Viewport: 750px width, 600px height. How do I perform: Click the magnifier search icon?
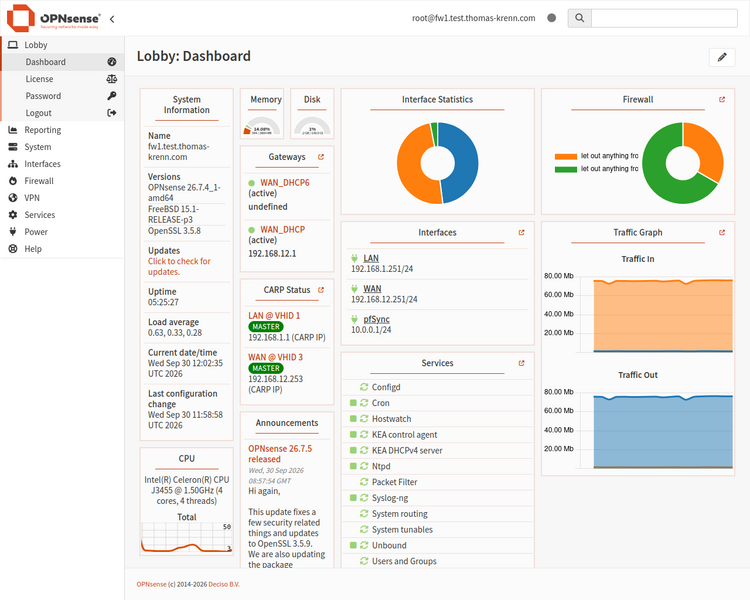click(579, 18)
